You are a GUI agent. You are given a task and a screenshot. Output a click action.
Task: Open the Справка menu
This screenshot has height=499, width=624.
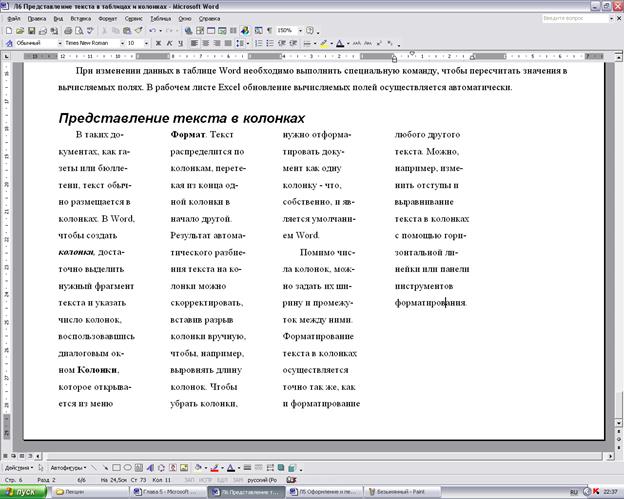[x=209, y=19]
